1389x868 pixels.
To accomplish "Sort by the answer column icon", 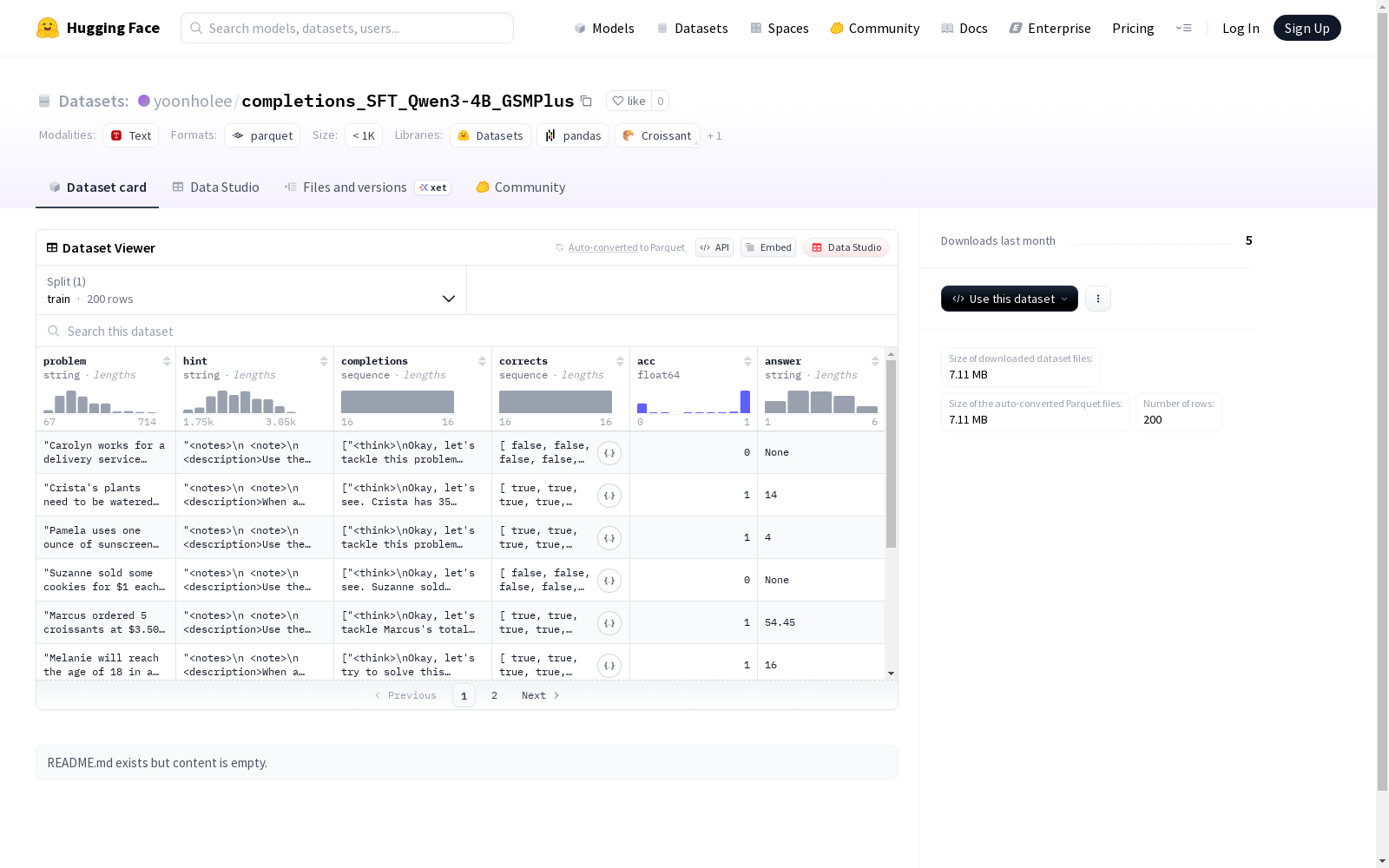I will [875, 361].
